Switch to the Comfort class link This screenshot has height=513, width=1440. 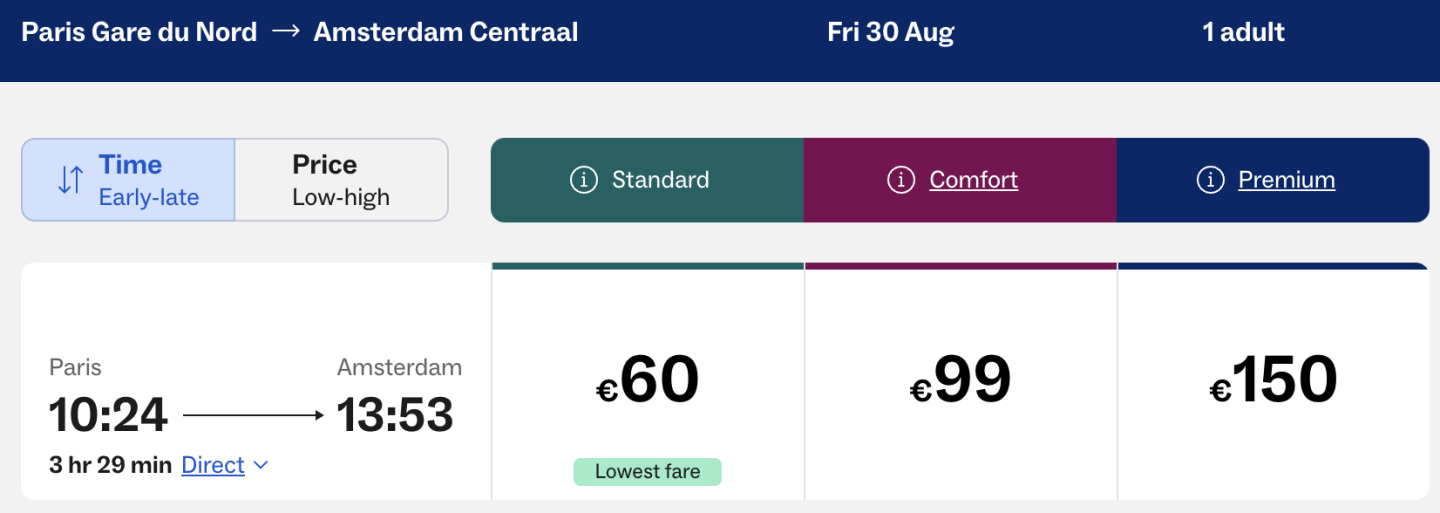pos(973,180)
